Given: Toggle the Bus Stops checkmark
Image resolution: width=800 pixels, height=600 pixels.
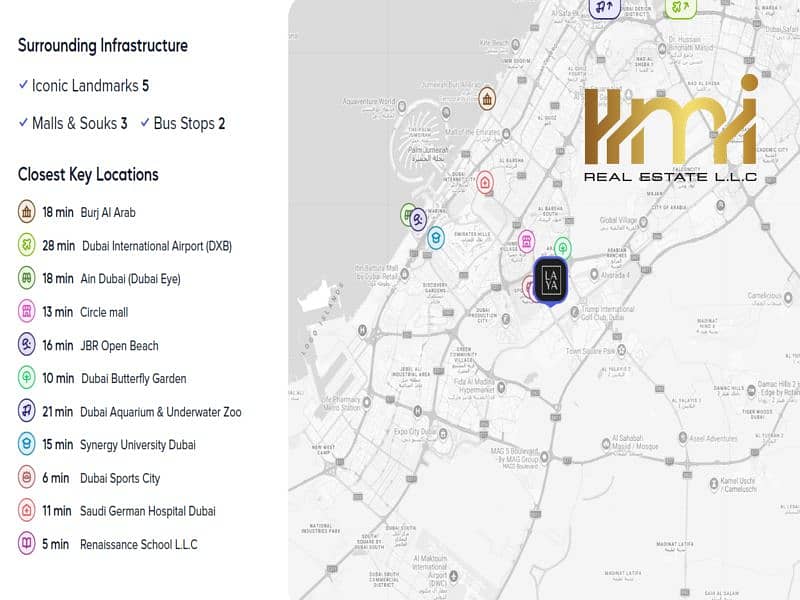Looking at the screenshot, I should coord(145,122).
